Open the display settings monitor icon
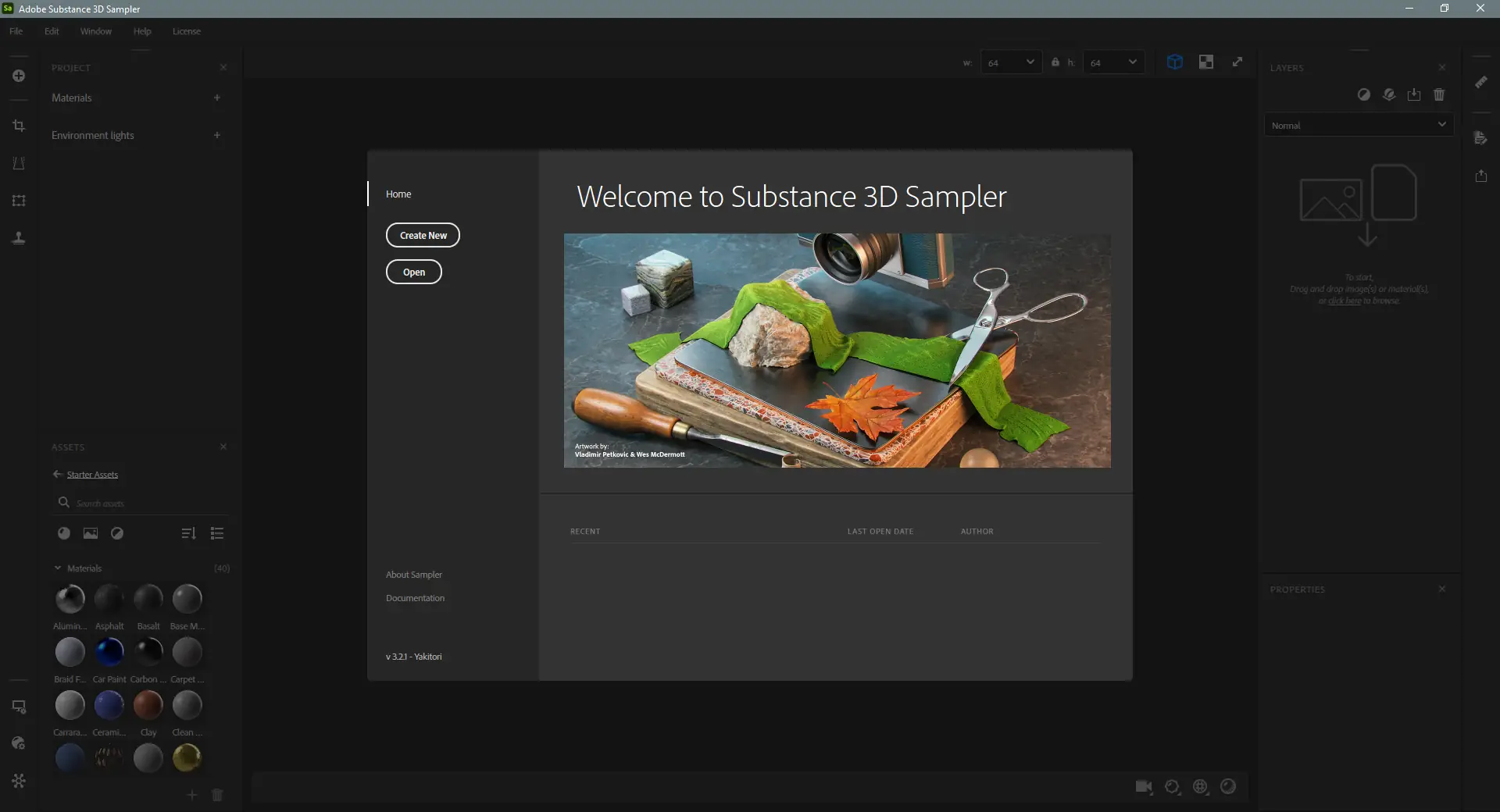Viewport: 1500px width, 812px height. 19,707
